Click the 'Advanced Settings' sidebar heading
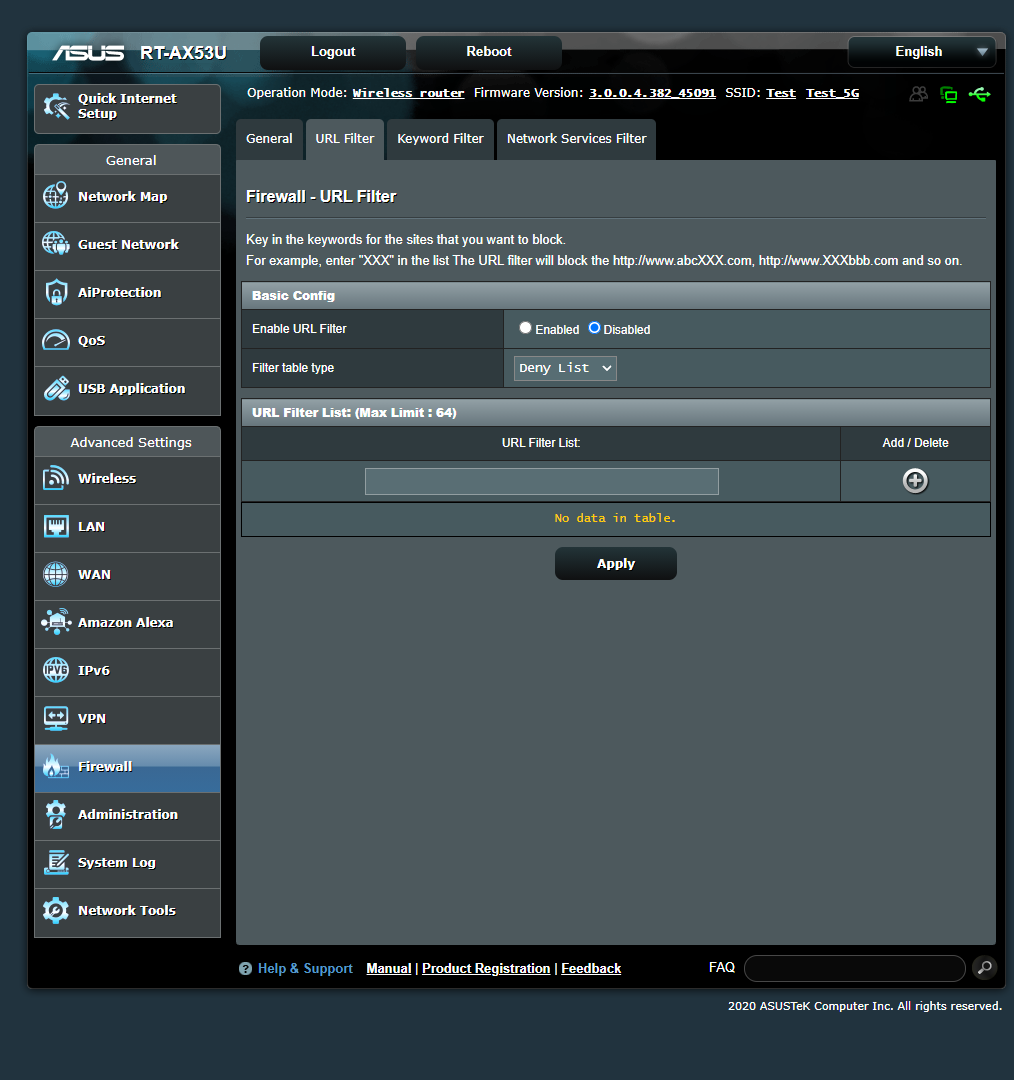 click(131, 442)
